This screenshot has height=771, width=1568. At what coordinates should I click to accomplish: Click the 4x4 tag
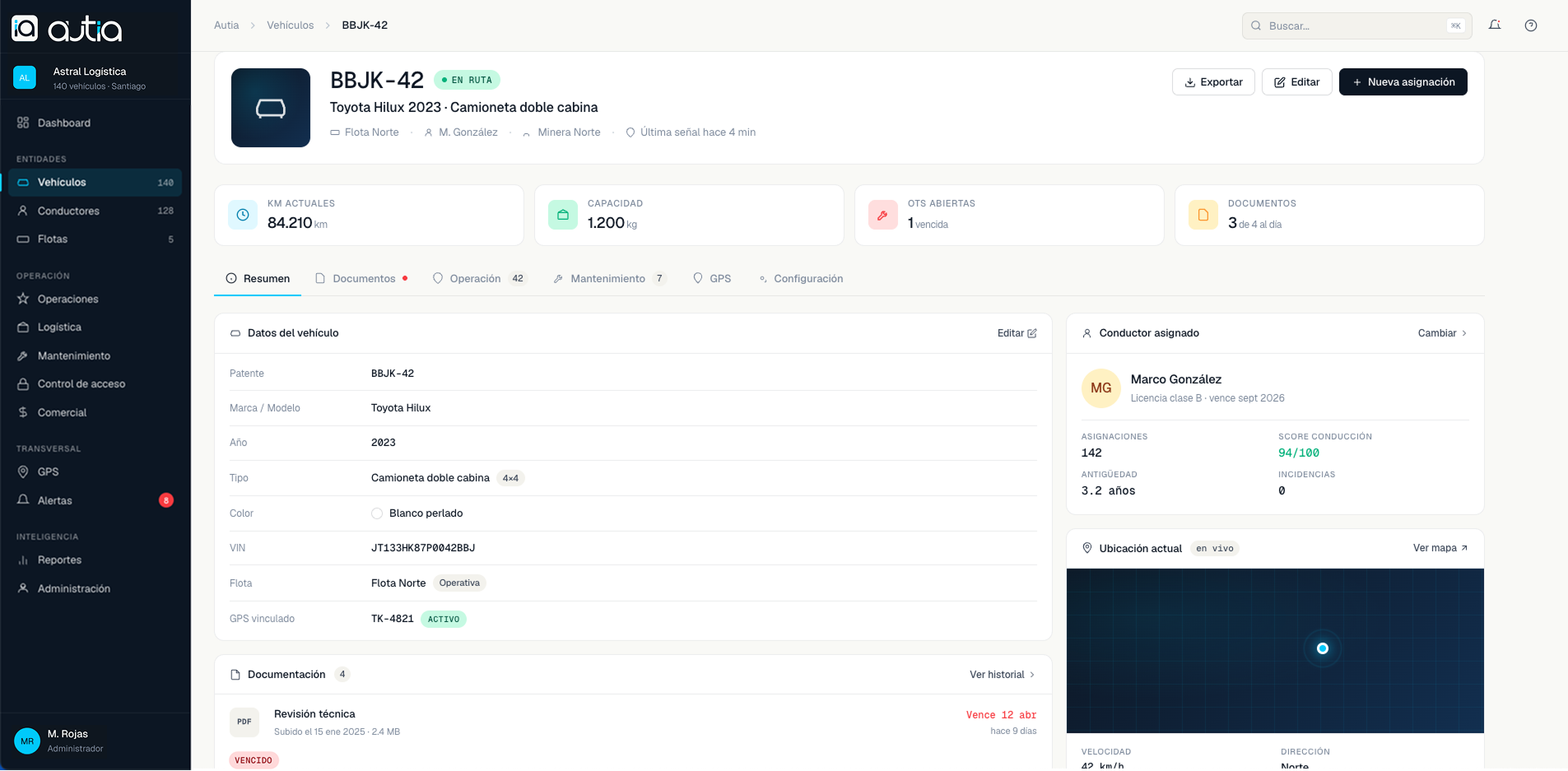(x=510, y=478)
